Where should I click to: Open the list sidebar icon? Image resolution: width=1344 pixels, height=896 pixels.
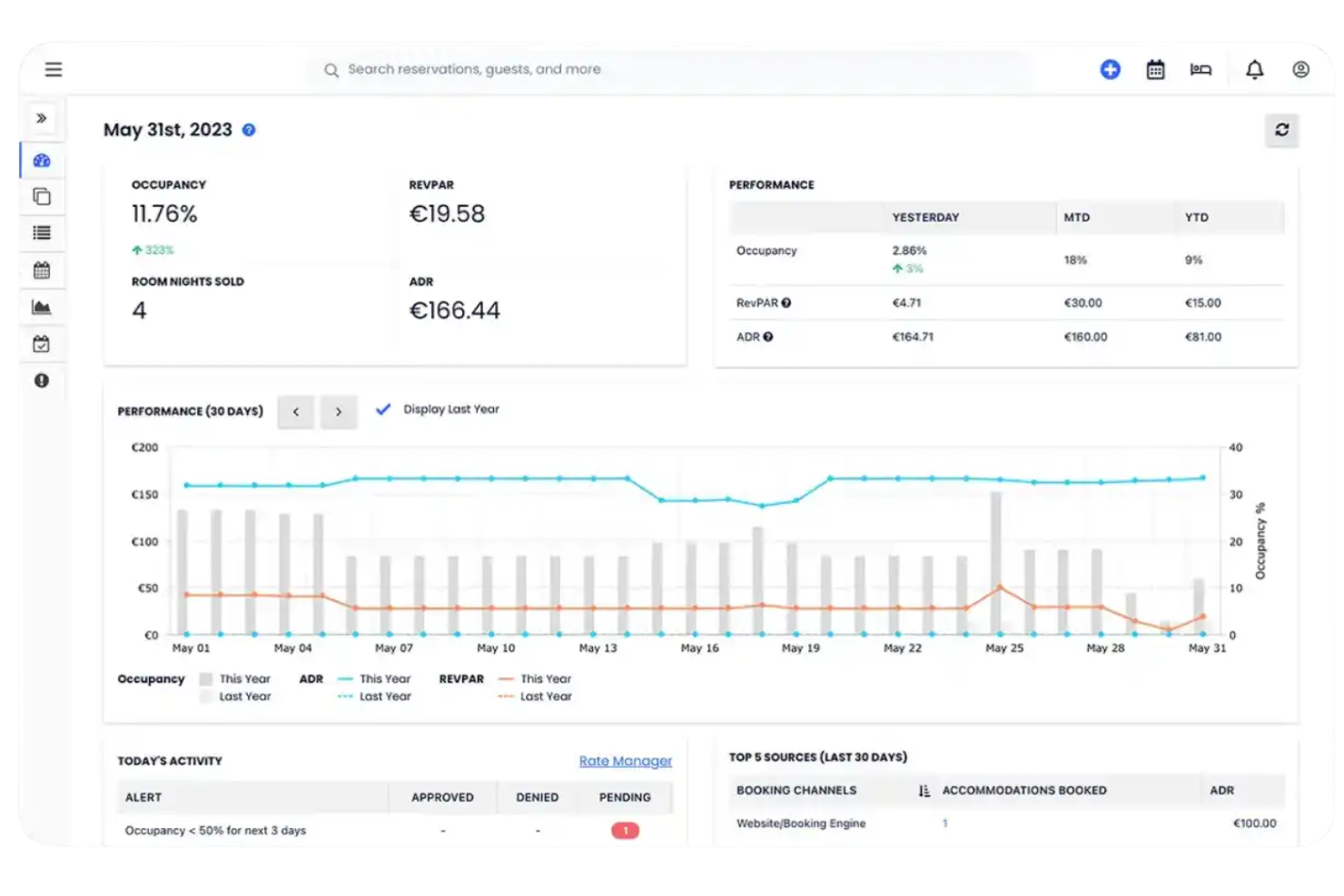pyautogui.click(x=42, y=232)
